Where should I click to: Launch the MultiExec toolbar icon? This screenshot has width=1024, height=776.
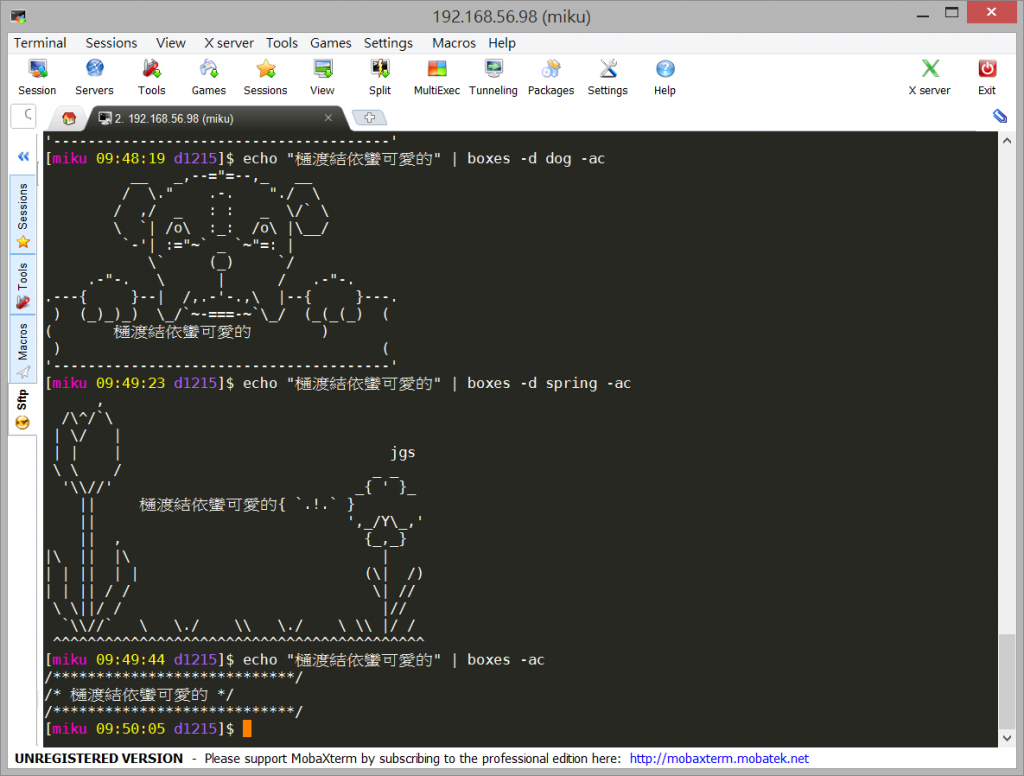[x=436, y=77]
